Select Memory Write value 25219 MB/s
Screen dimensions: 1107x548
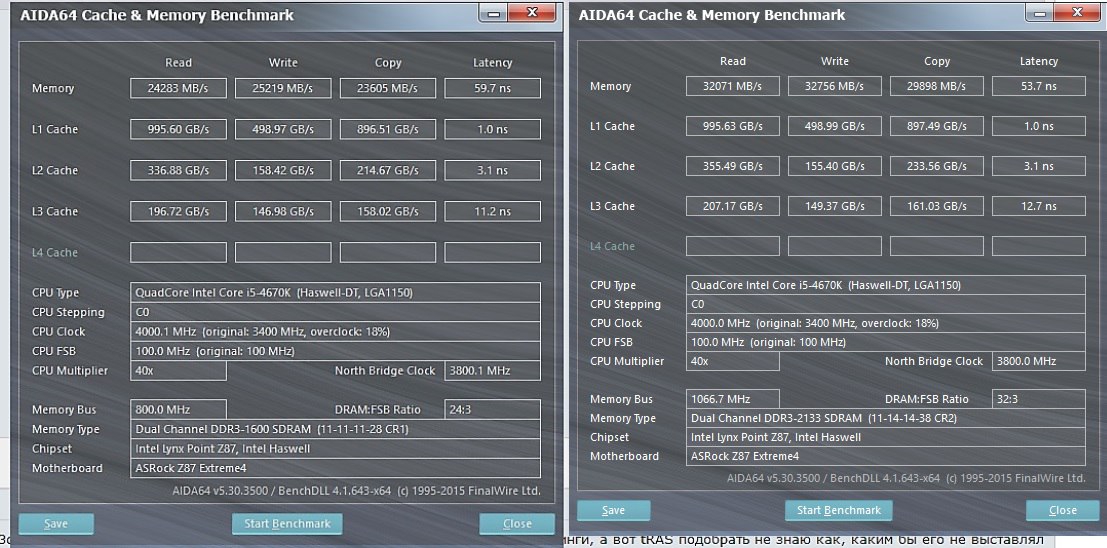pyautogui.click(x=283, y=88)
